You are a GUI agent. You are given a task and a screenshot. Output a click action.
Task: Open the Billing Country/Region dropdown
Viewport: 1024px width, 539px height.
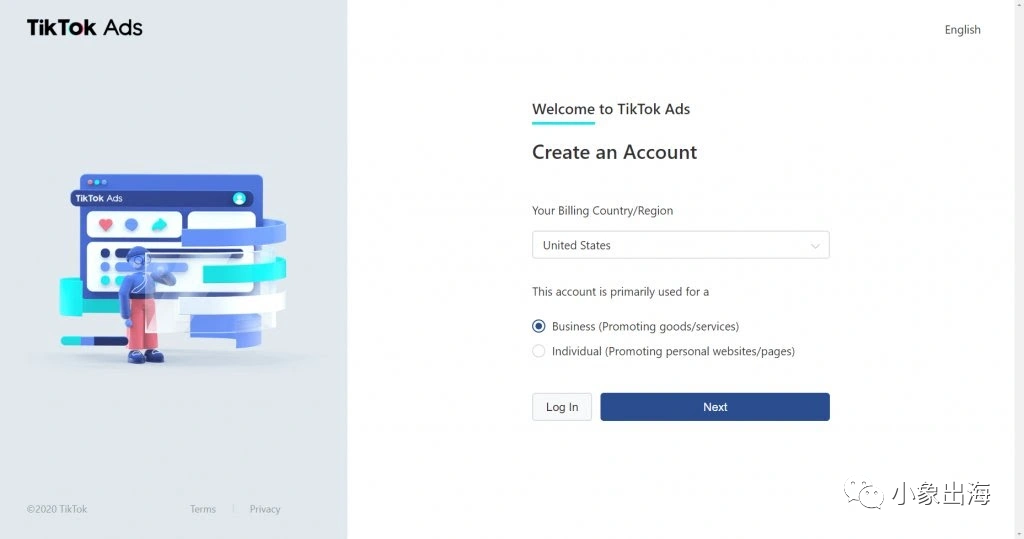click(680, 245)
